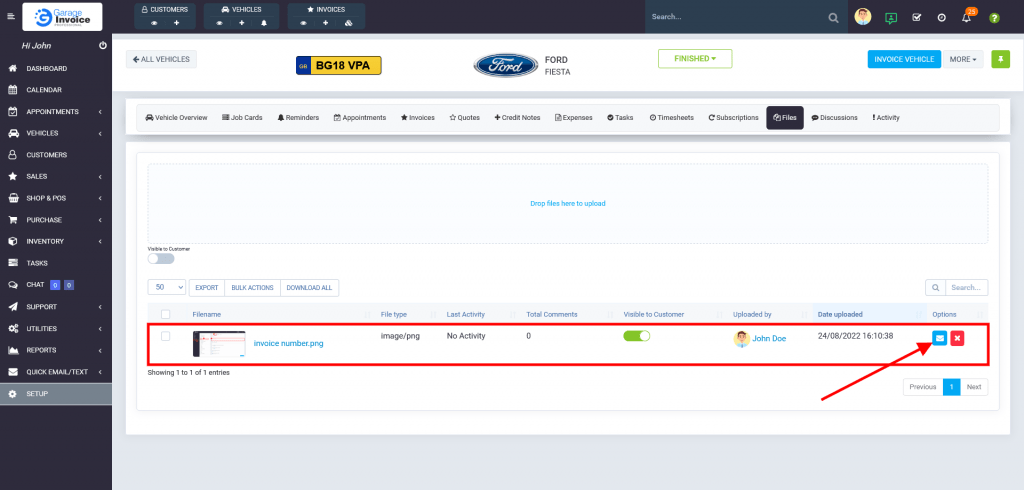Image resolution: width=1024 pixels, height=490 pixels.
Task: Open Setup in the sidebar
Action: coord(56,394)
